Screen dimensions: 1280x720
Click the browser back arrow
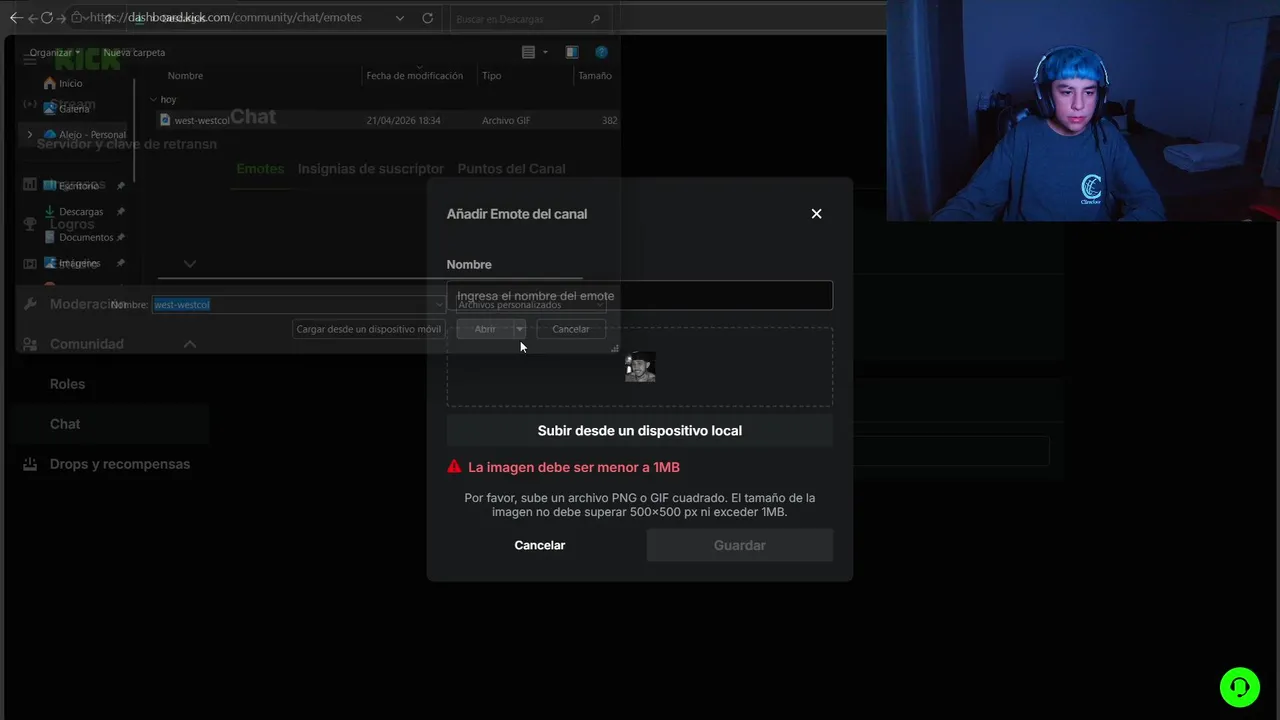pyautogui.click(x=15, y=18)
